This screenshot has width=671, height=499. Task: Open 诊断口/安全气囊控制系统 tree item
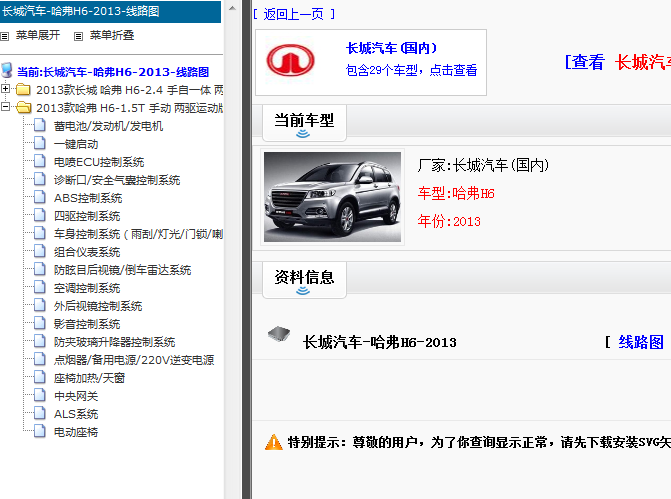[117, 180]
